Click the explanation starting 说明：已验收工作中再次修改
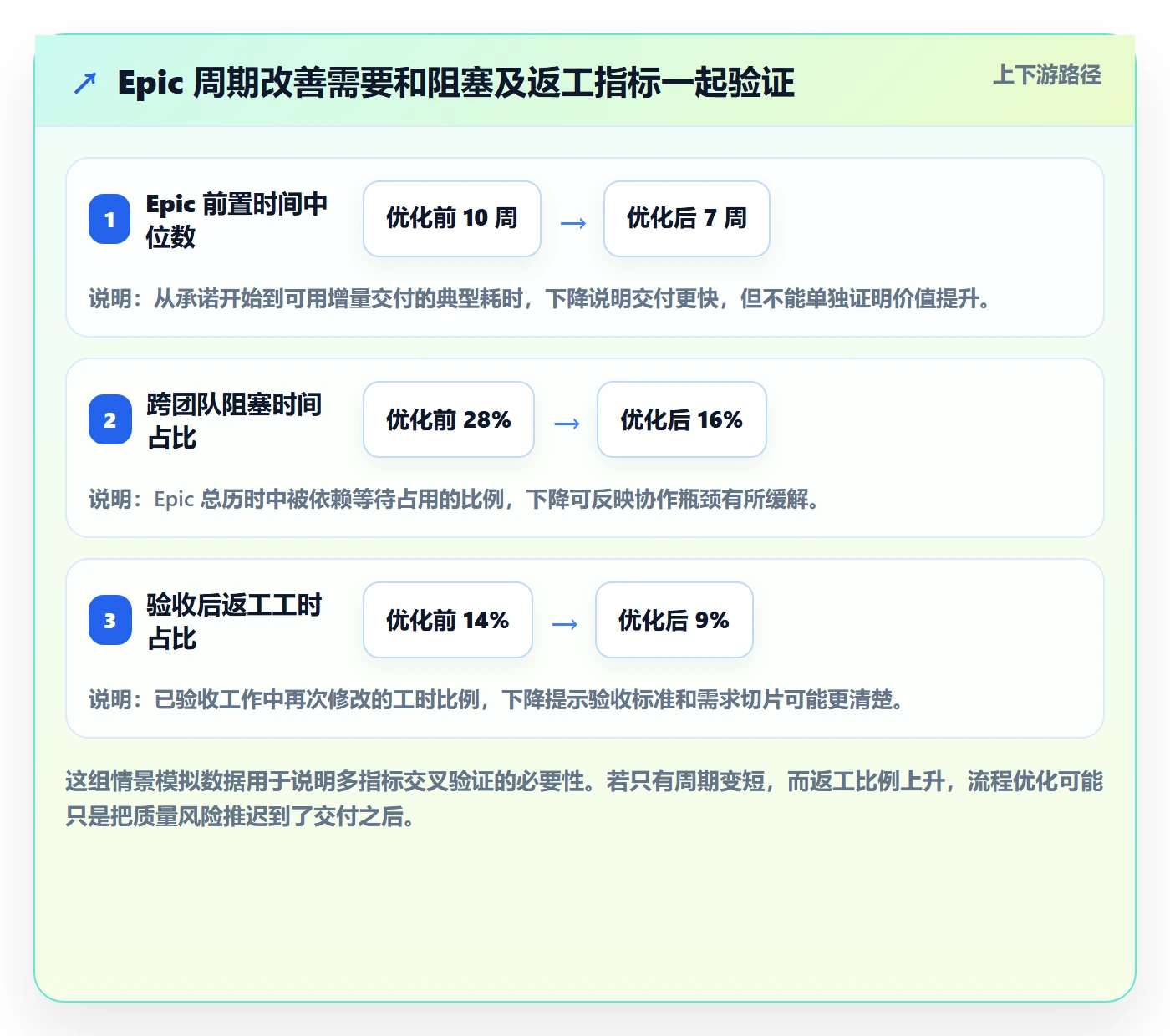This screenshot has height=1036, width=1170. click(x=496, y=700)
